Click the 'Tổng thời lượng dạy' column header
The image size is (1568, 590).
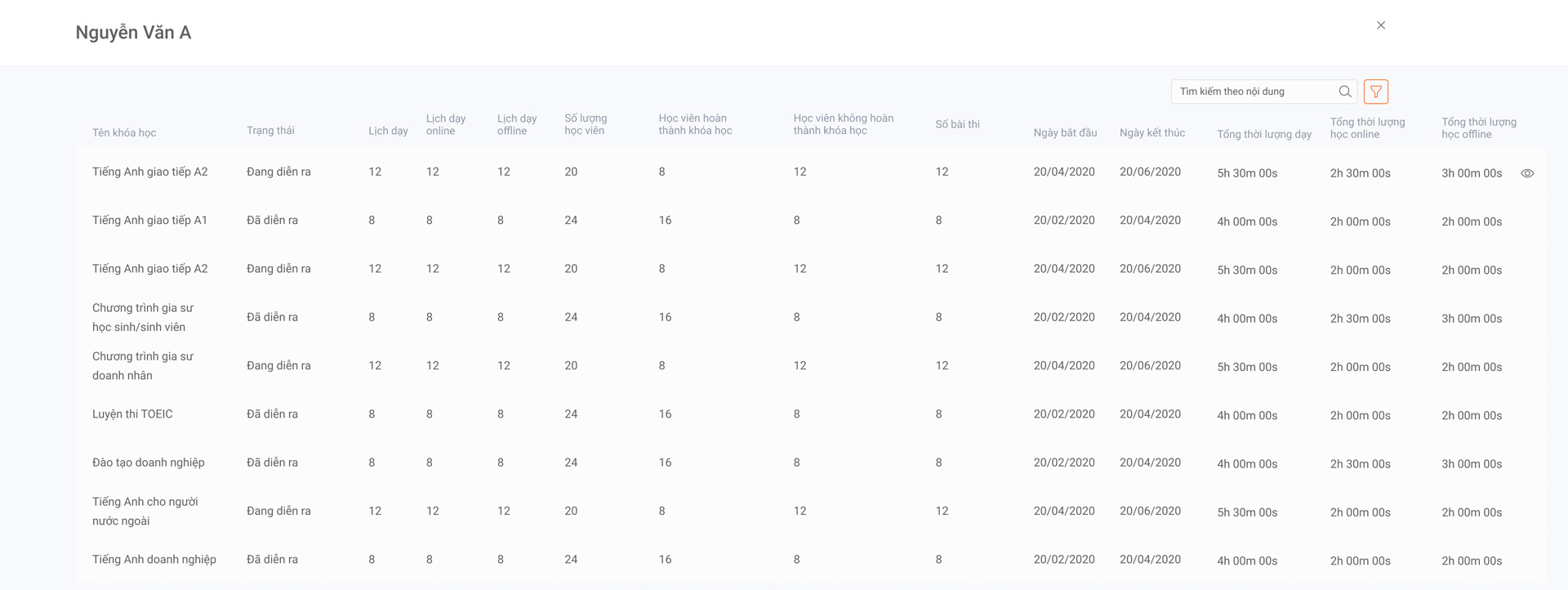[x=1263, y=134]
